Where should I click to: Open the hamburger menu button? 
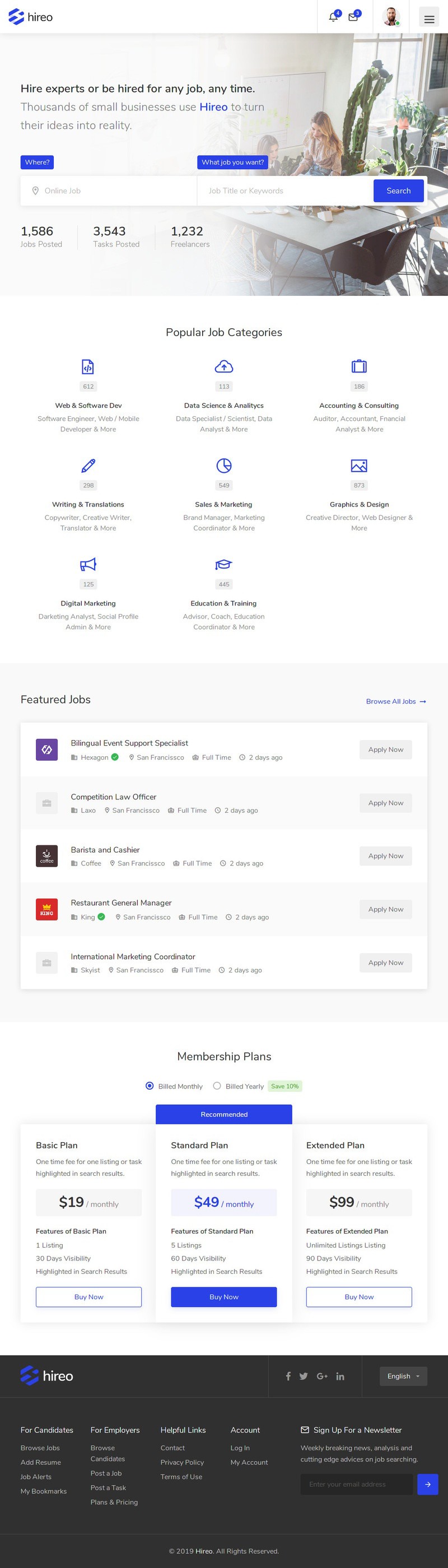pos(429,18)
